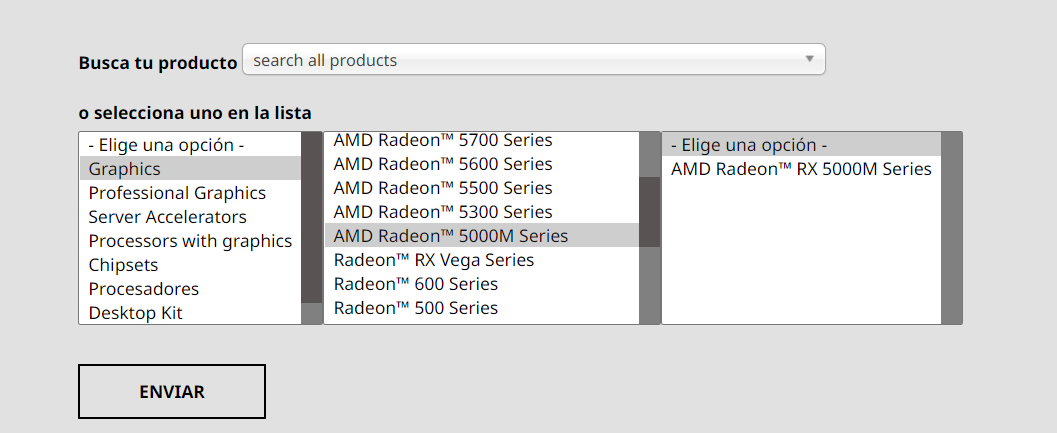Viewport: 1057px width, 433px height.
Task: Choose AMD Radeon 5700 Series
Action: point(442,141)
